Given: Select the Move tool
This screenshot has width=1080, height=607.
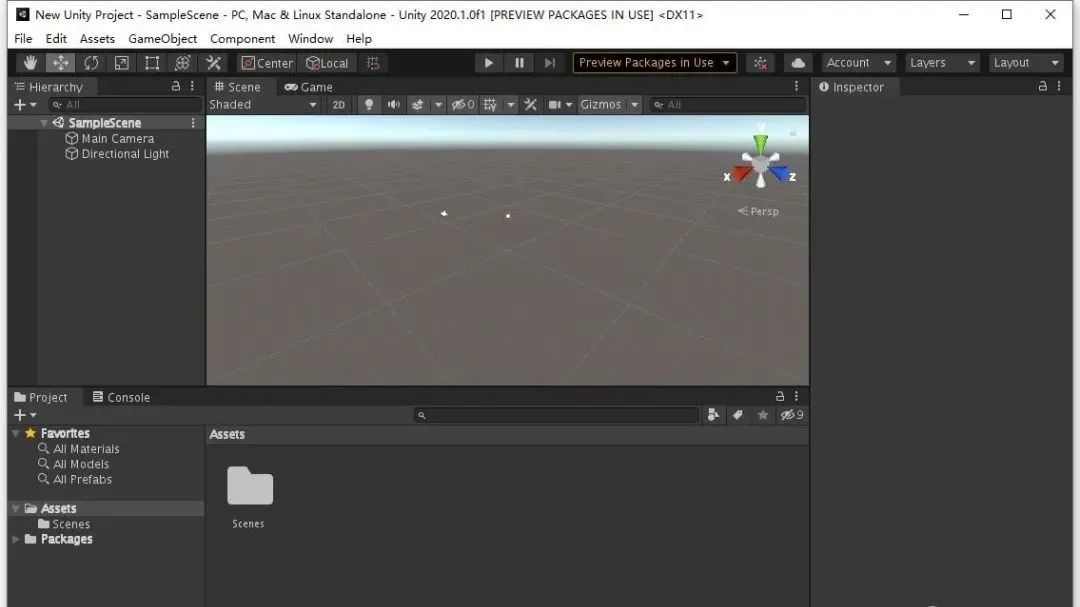Looking at the screenshot, I should tap(61, 62).
